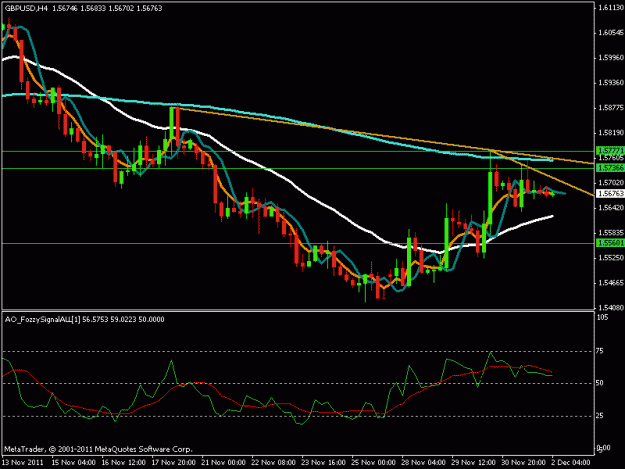Click the 15 Nov 04:00 time label

[x=74, y=463]
